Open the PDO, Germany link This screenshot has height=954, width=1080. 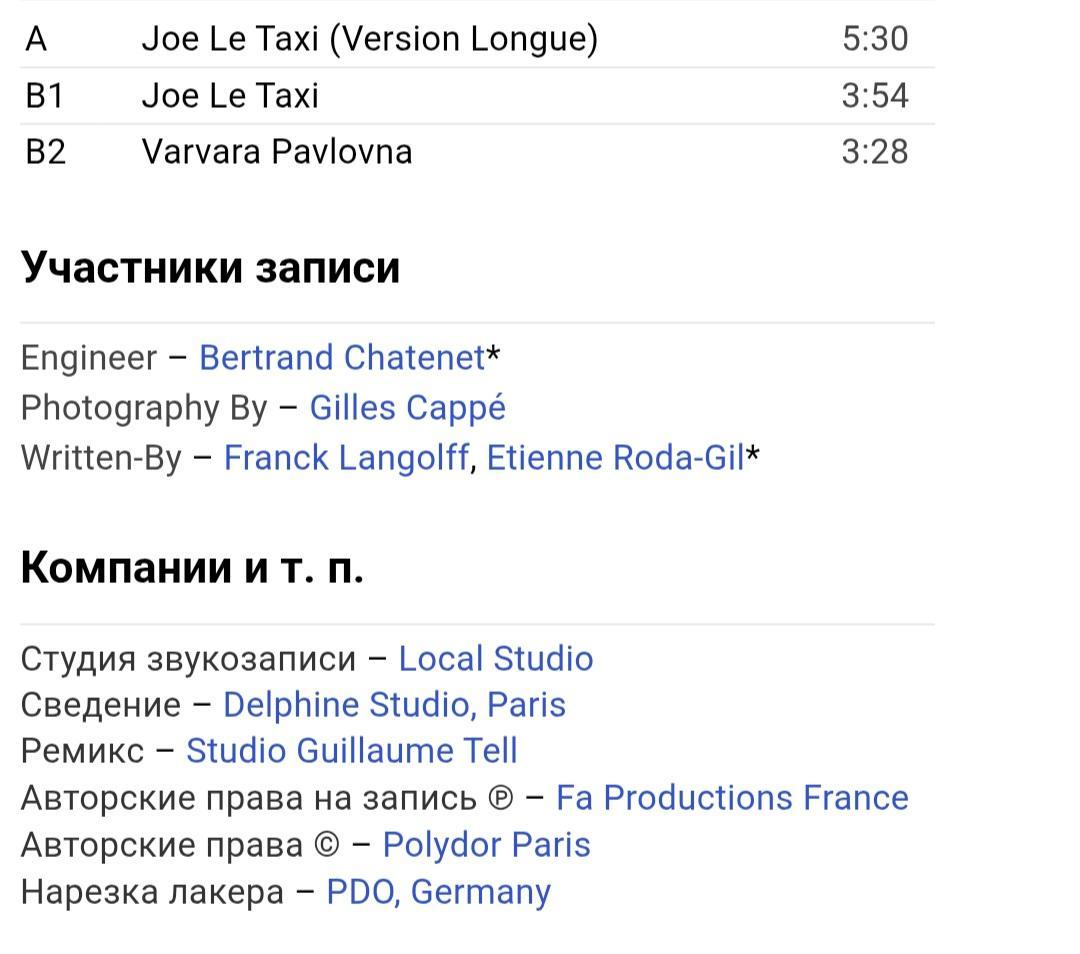439,892
